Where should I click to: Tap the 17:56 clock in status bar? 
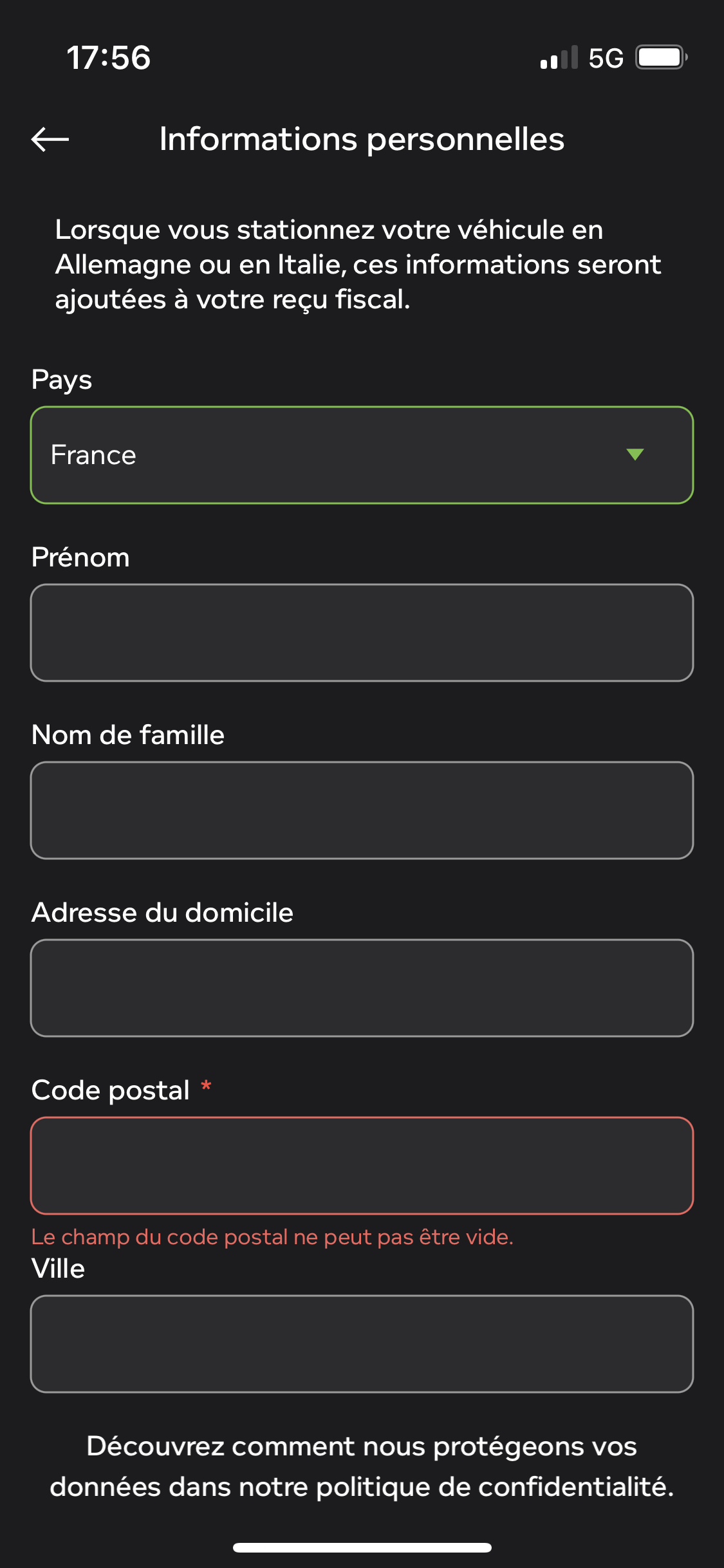tap(109, 57)
